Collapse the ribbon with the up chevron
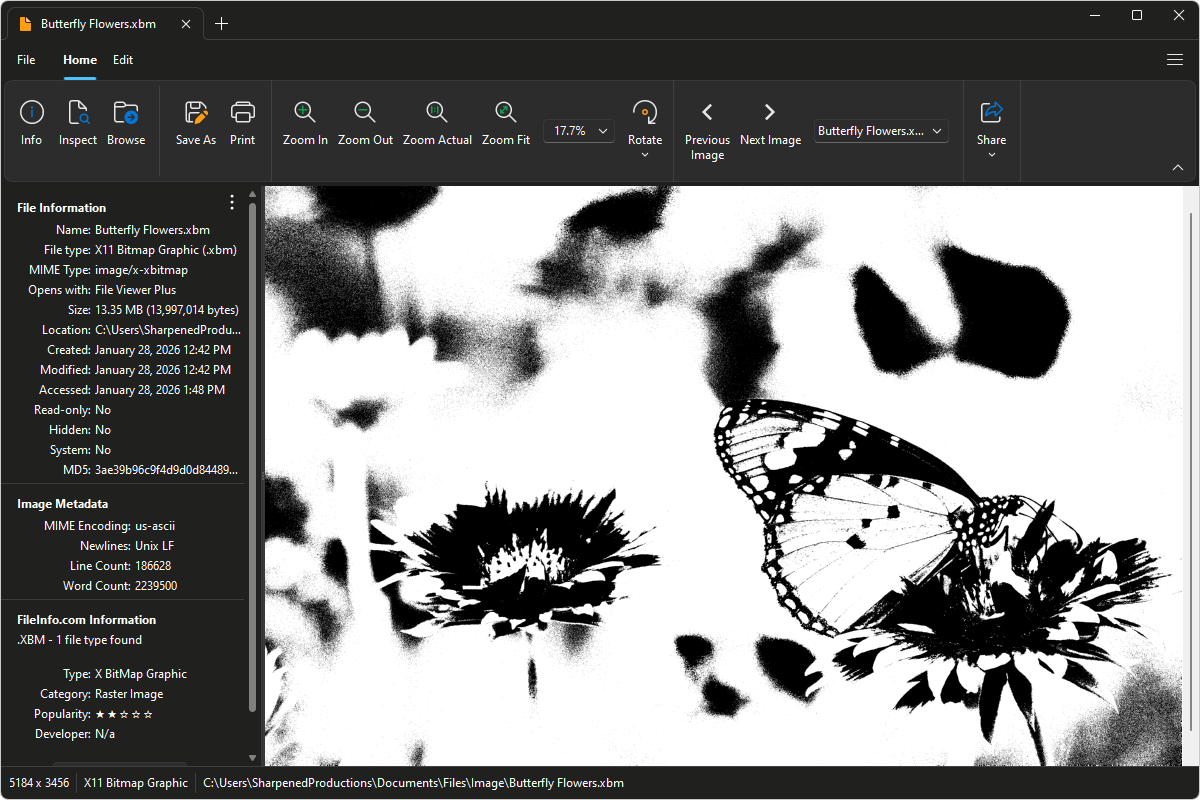Screen dimensions: 1200x800 [1178, 167]
